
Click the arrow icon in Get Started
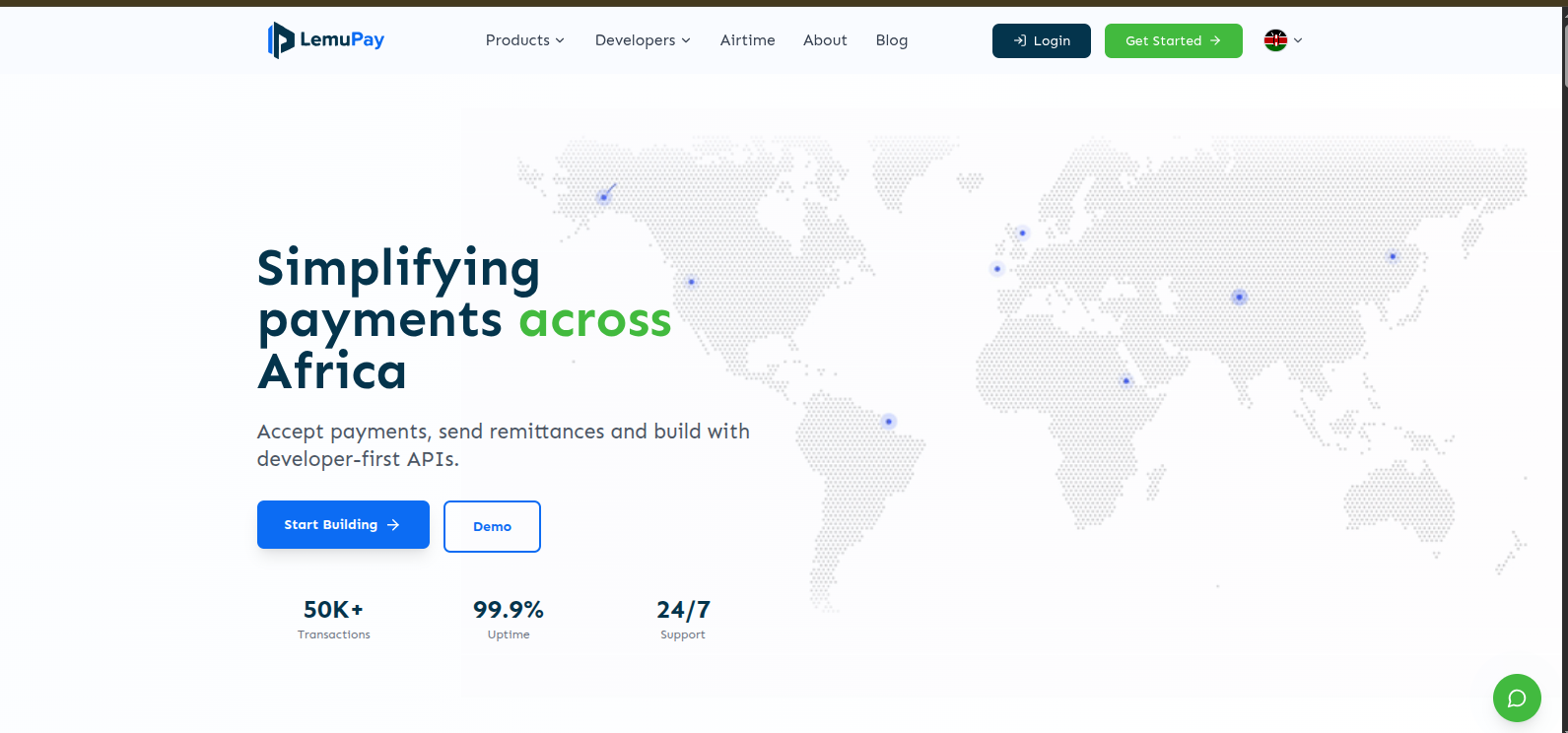click(x=1215, y=40)
